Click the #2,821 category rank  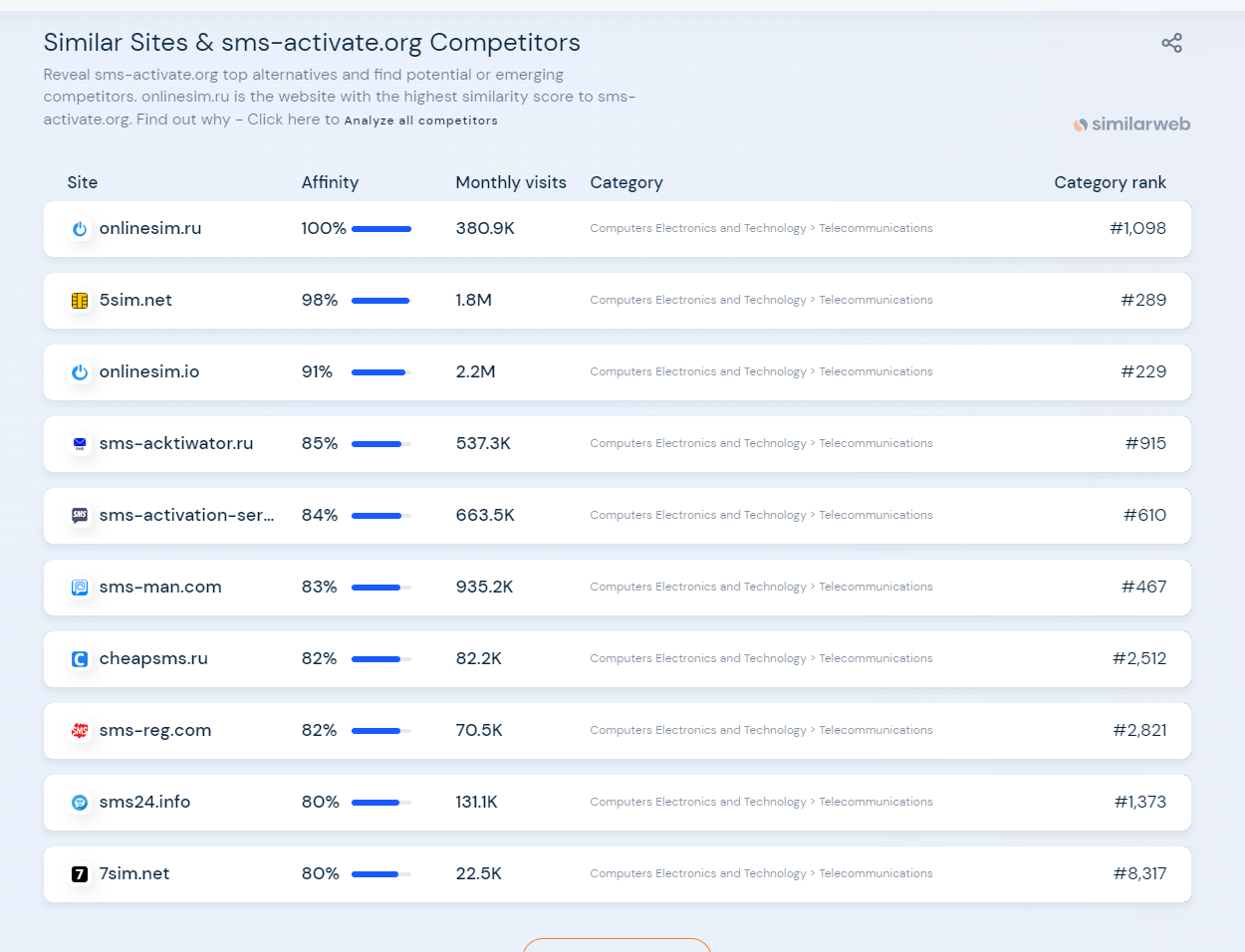point(1139,730)
